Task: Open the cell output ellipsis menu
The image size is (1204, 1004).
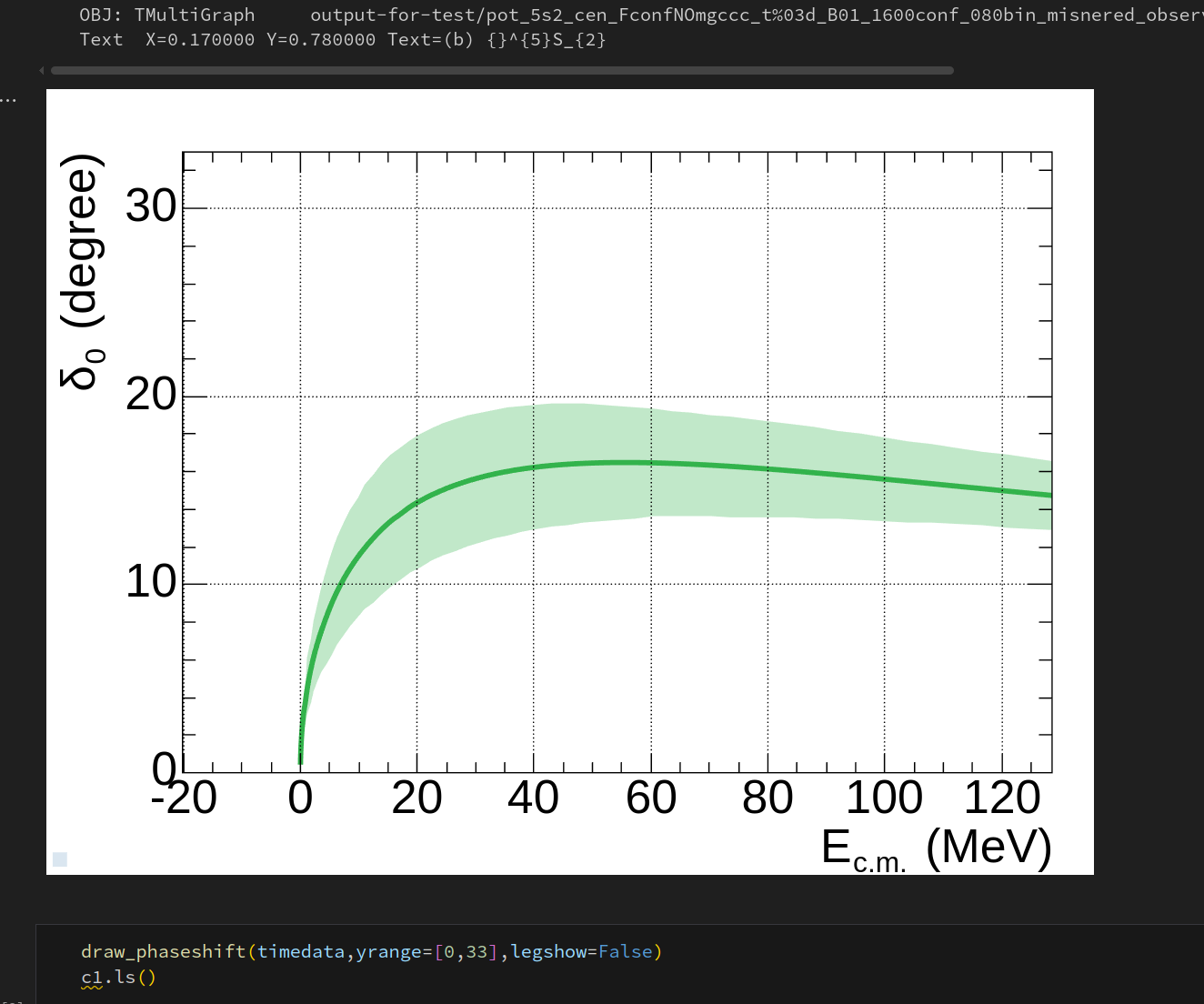Action: (x=8, y=100)
